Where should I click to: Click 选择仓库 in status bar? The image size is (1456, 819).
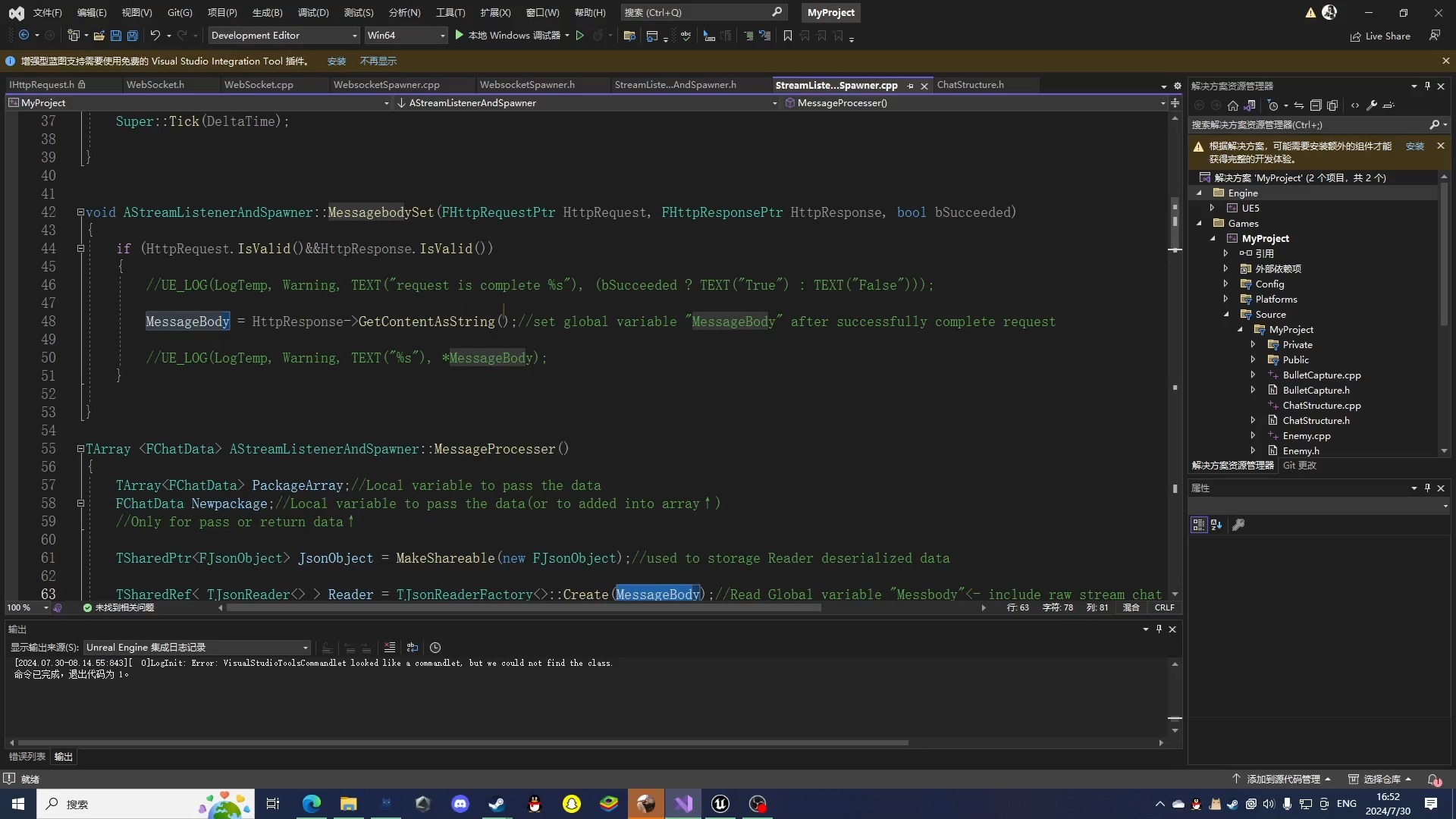pyautogui.click(x=1380, y=779)
